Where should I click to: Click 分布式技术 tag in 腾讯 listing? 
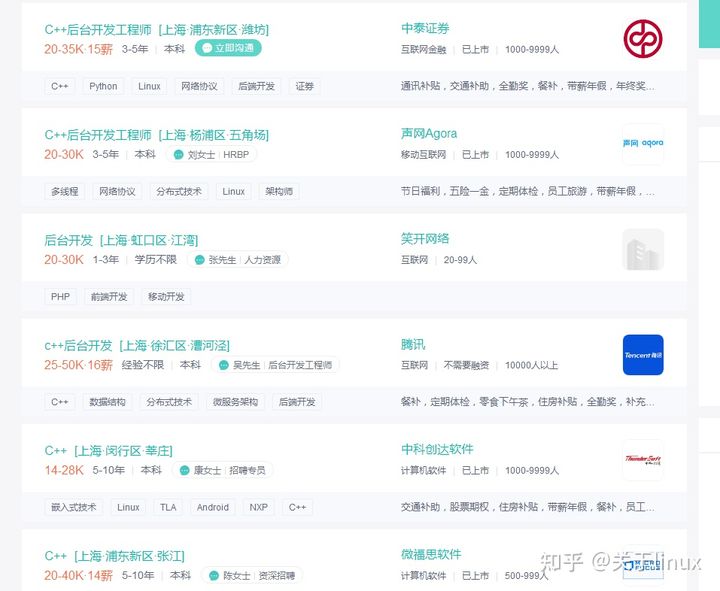click(x=169, y=402)
